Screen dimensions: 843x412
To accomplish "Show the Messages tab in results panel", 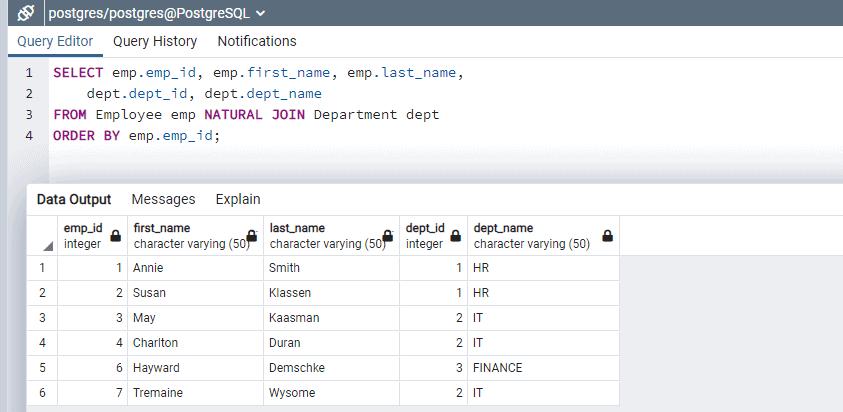I will pos(163,199).
